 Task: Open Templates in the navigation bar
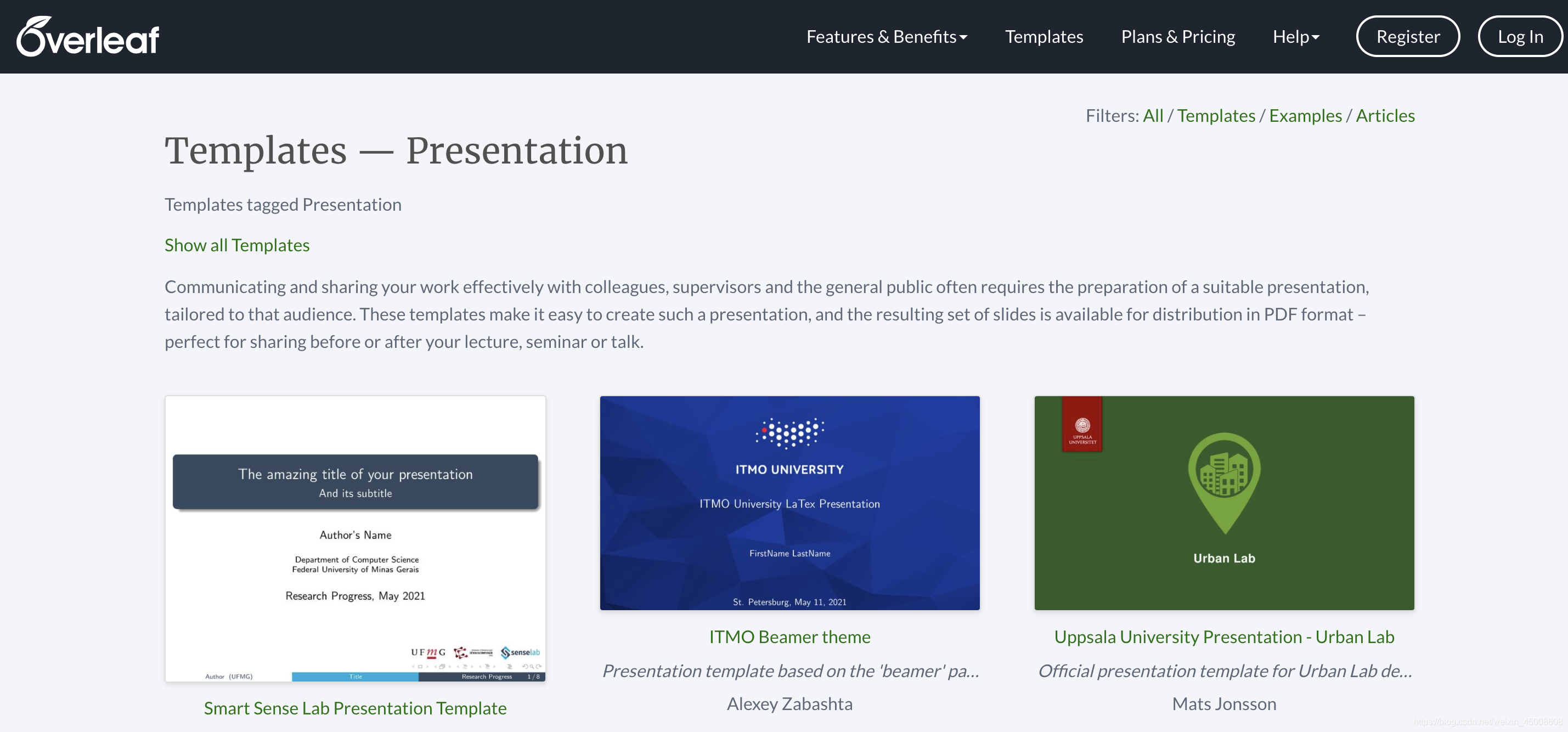tap(1044, 37)
